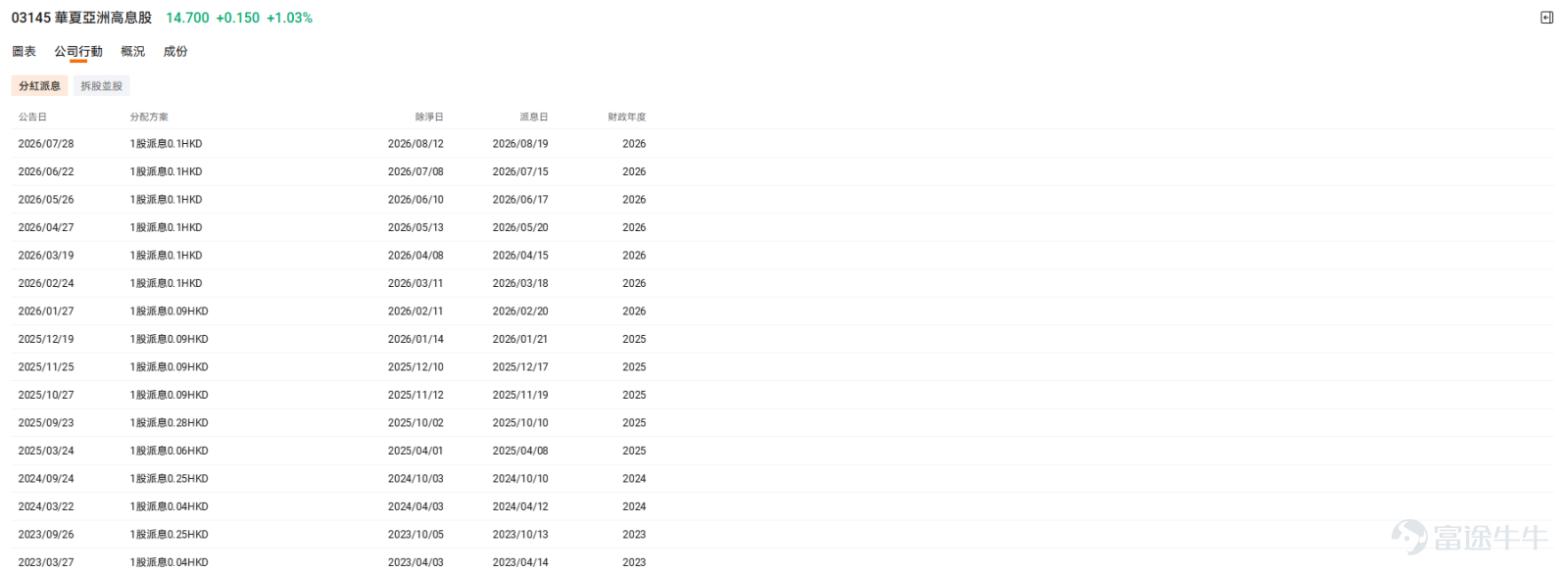Select announcement date 2026/04/27
The width and height of the screenshot is (1568, 573).
[46, 227]
